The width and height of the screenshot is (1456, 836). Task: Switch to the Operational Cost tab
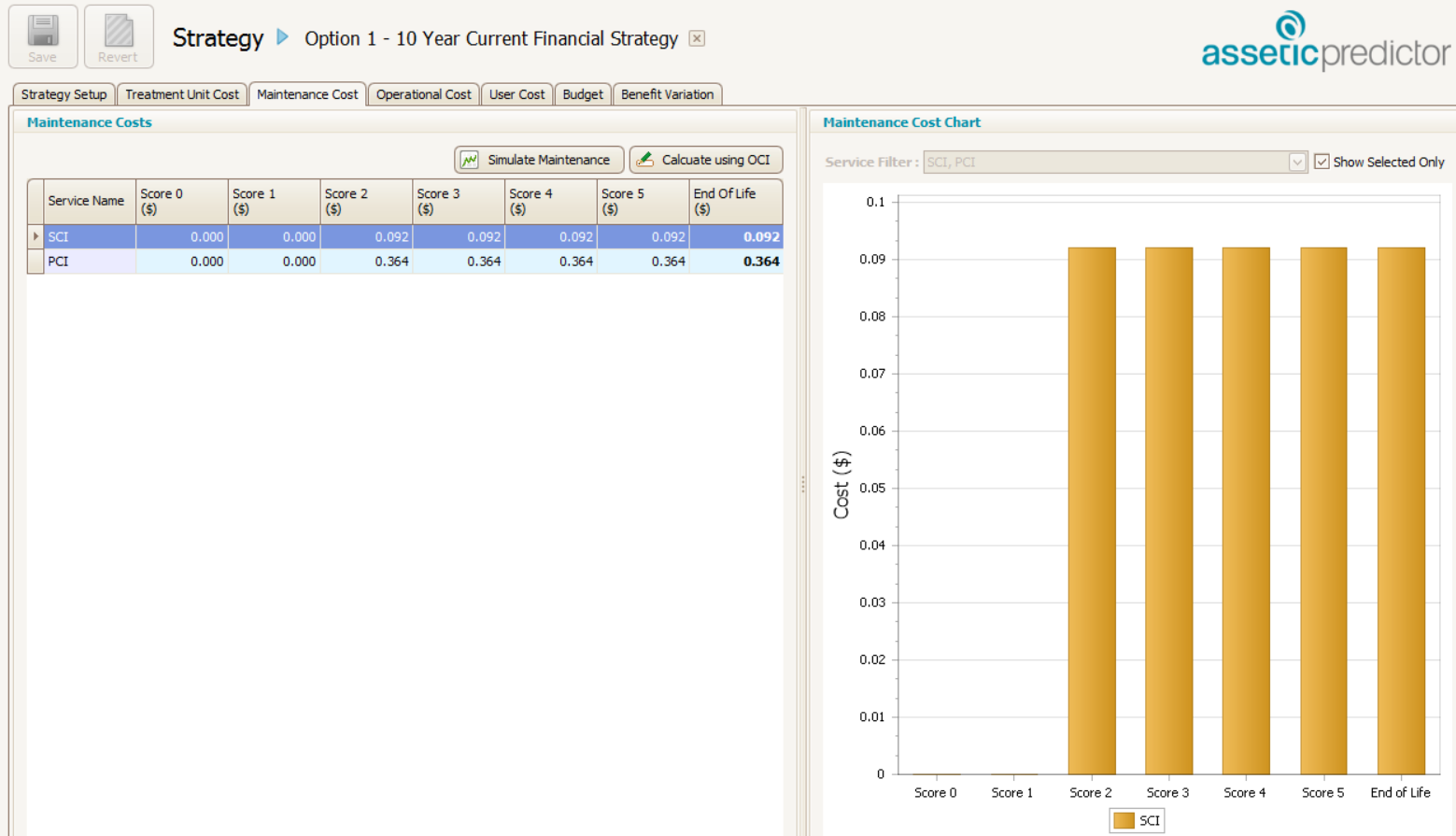click(423, 94)
